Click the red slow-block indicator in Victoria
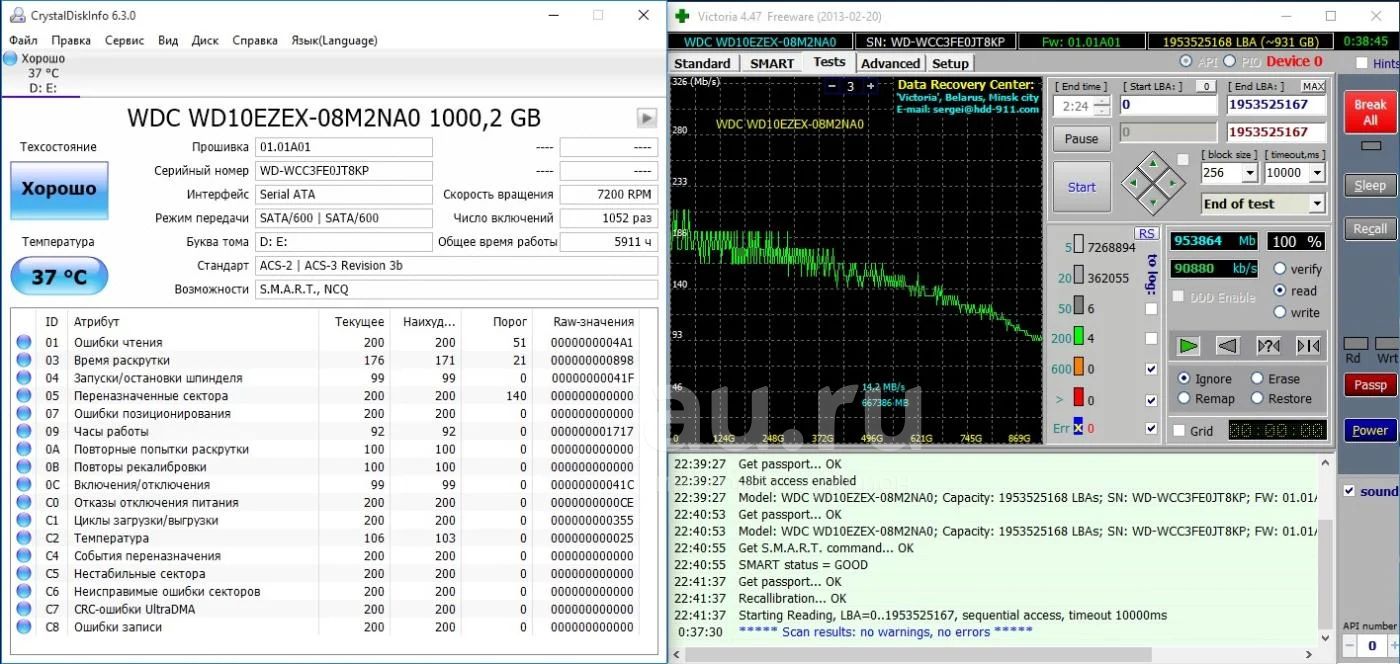Screen dimensions: 1400x664 [1079, 399]
